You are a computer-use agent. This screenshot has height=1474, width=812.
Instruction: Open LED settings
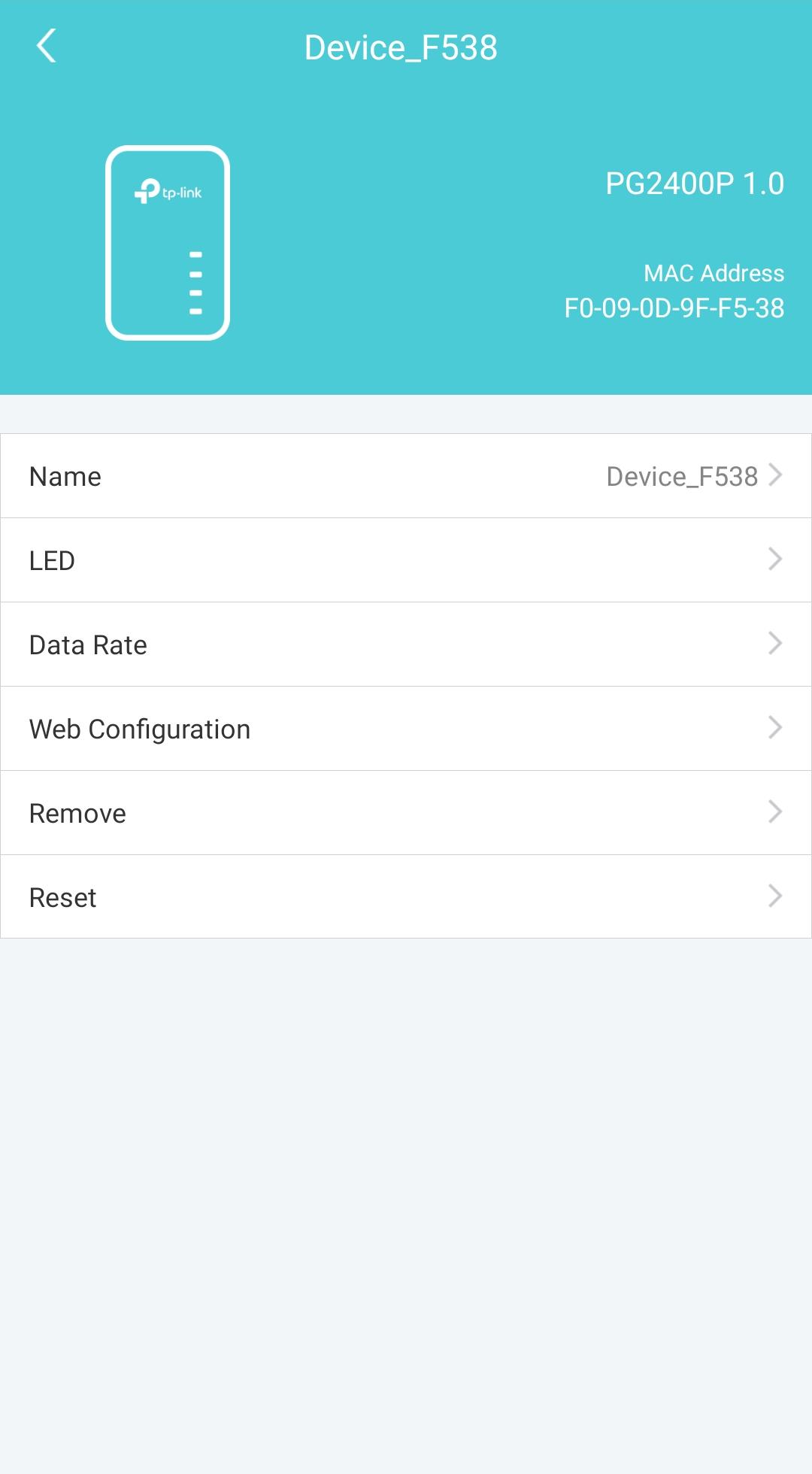coord(406,560)
